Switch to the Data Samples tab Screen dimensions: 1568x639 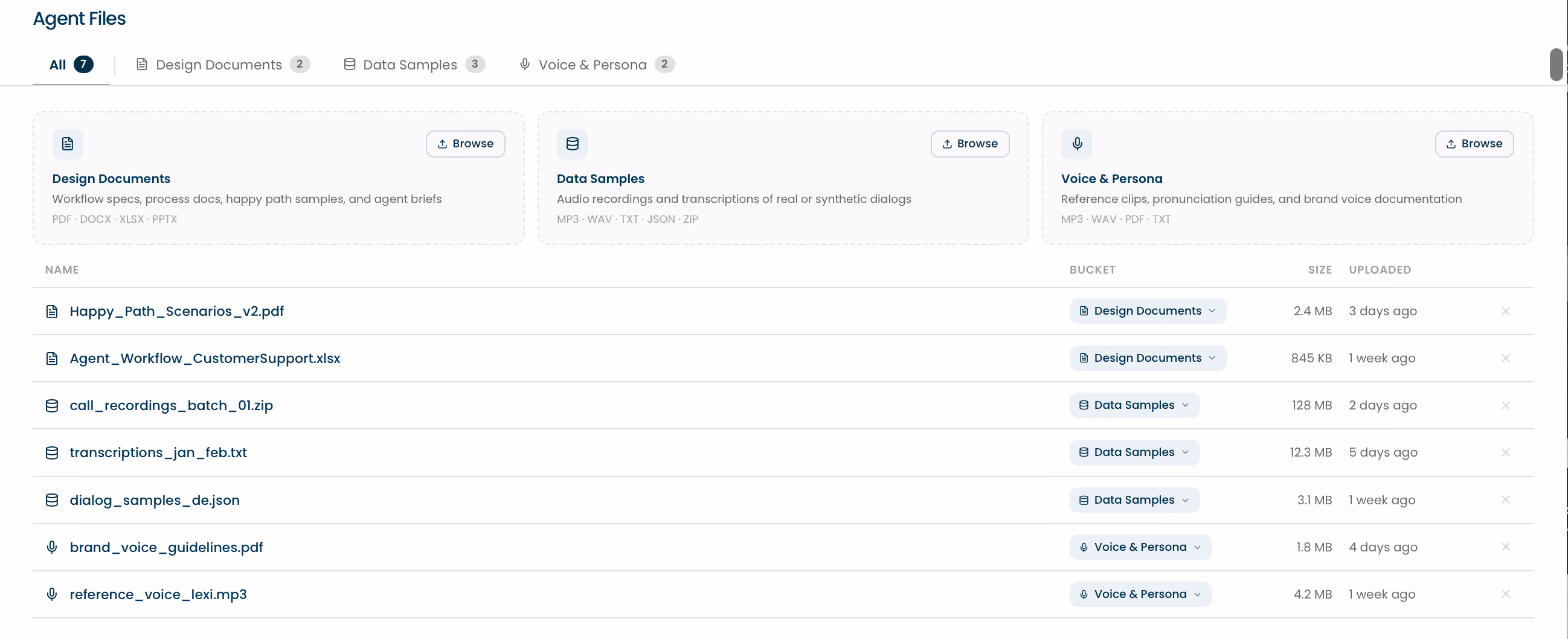coord(414,65)
